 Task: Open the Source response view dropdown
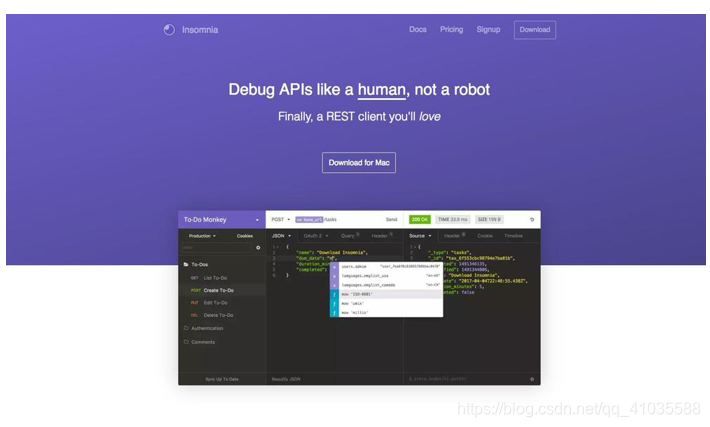(420, 236)
